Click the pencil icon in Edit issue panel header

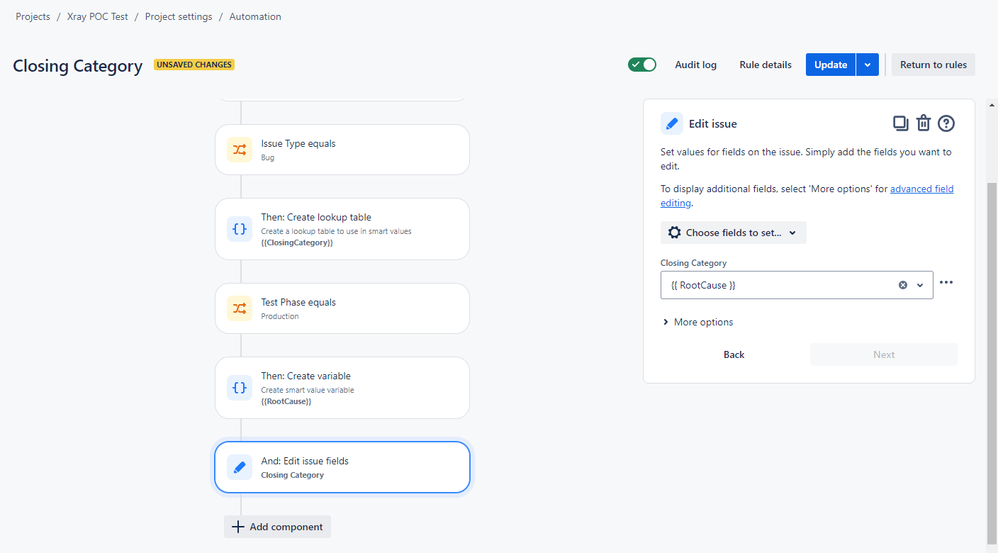[671, 123]
